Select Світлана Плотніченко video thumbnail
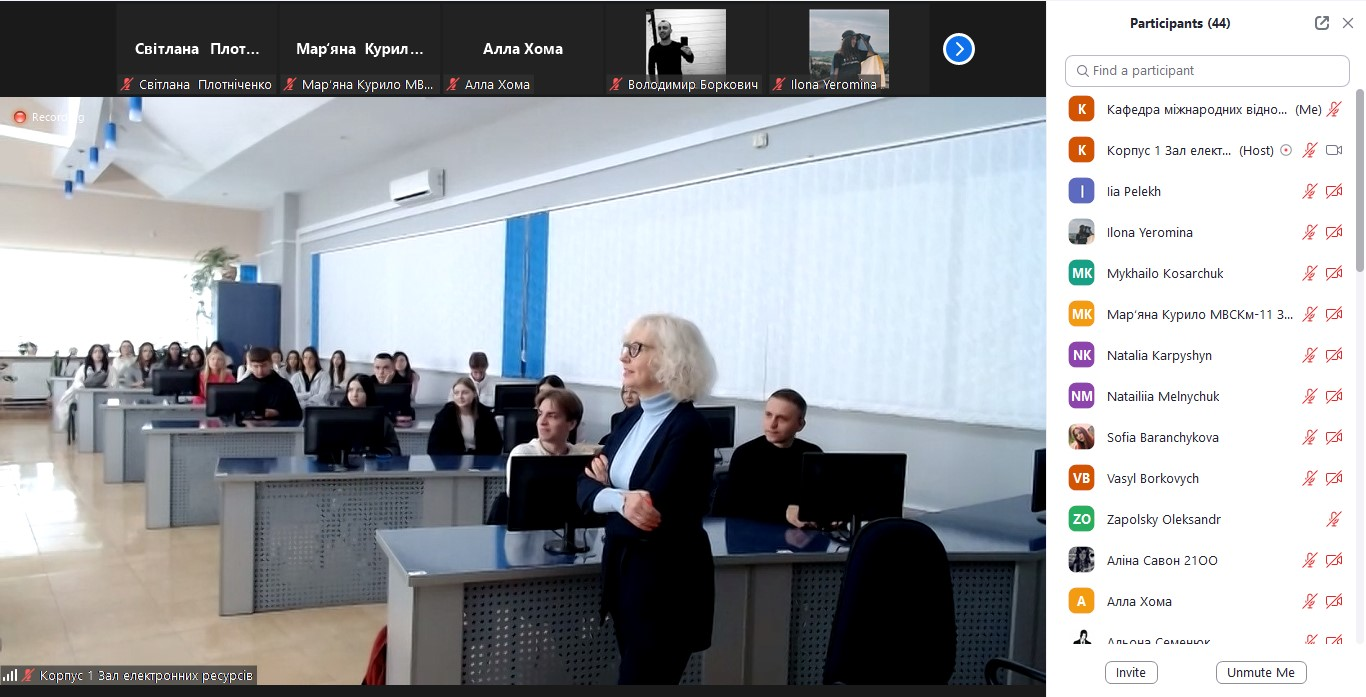Screen dimensions: 1366x697 (197, 48)
